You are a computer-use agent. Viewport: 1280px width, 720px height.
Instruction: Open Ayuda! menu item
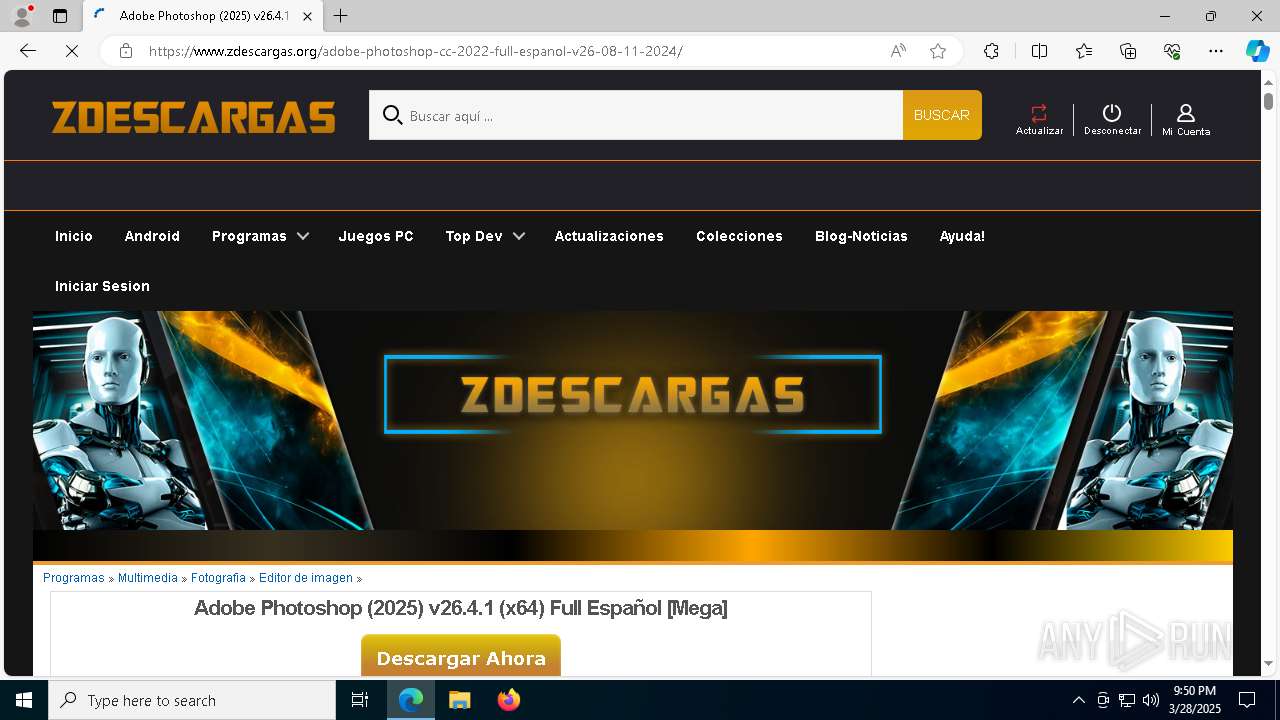(x=962, y=236)
